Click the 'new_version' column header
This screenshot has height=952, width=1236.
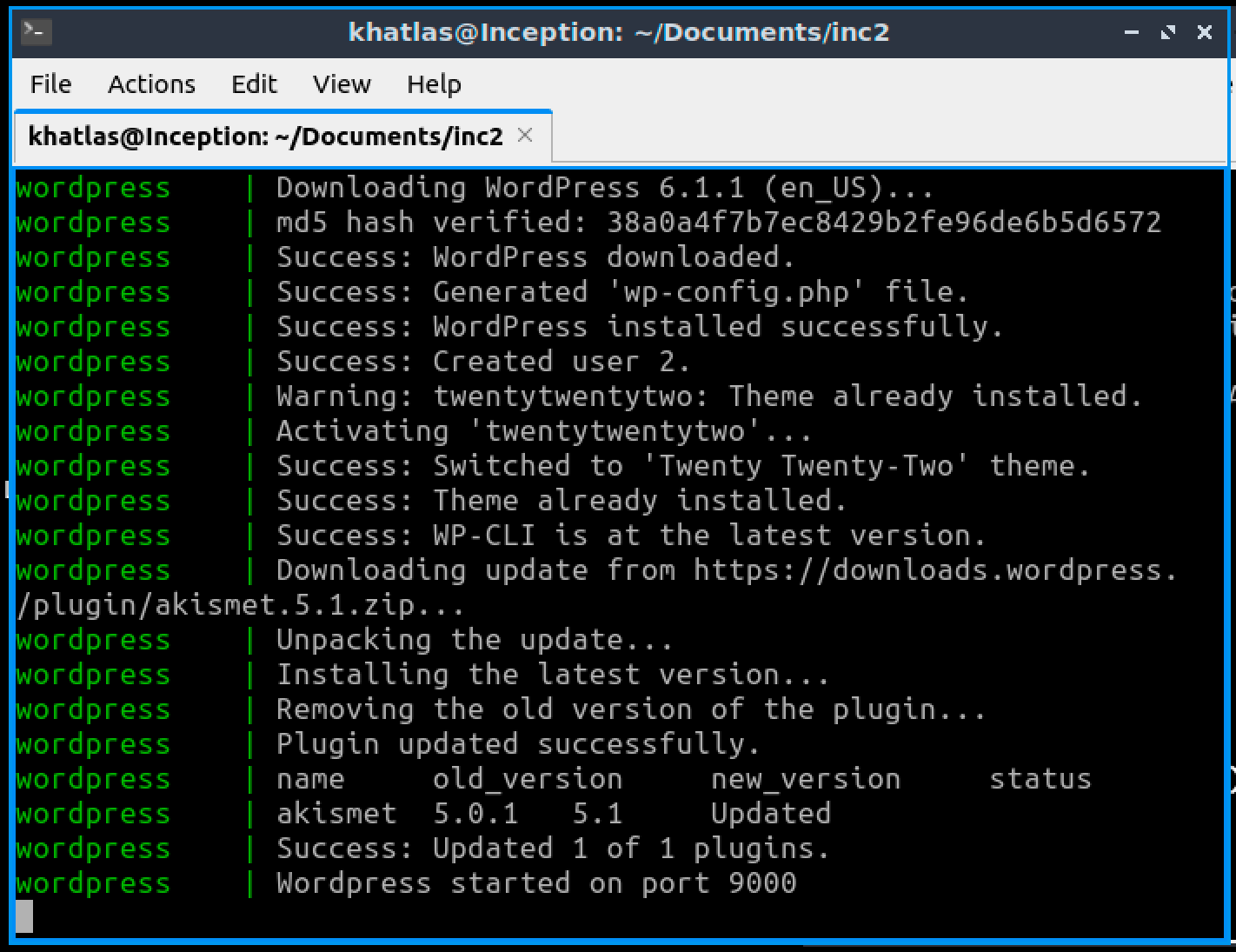pos(806,779)
